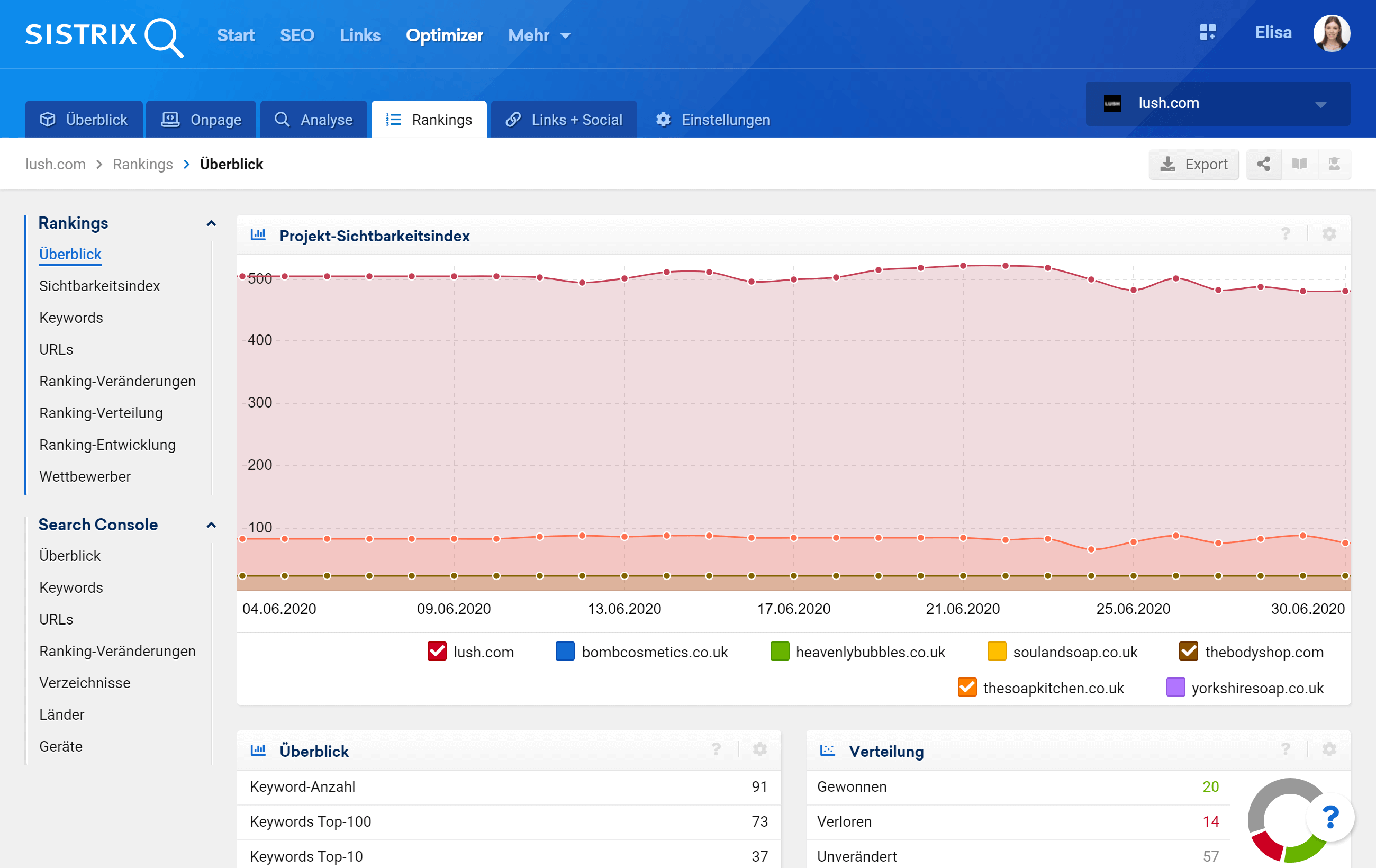Toggle off thesoapkitchen.co.uk in chart legend
Screen dimensions: 1376x868
point(966,688)
